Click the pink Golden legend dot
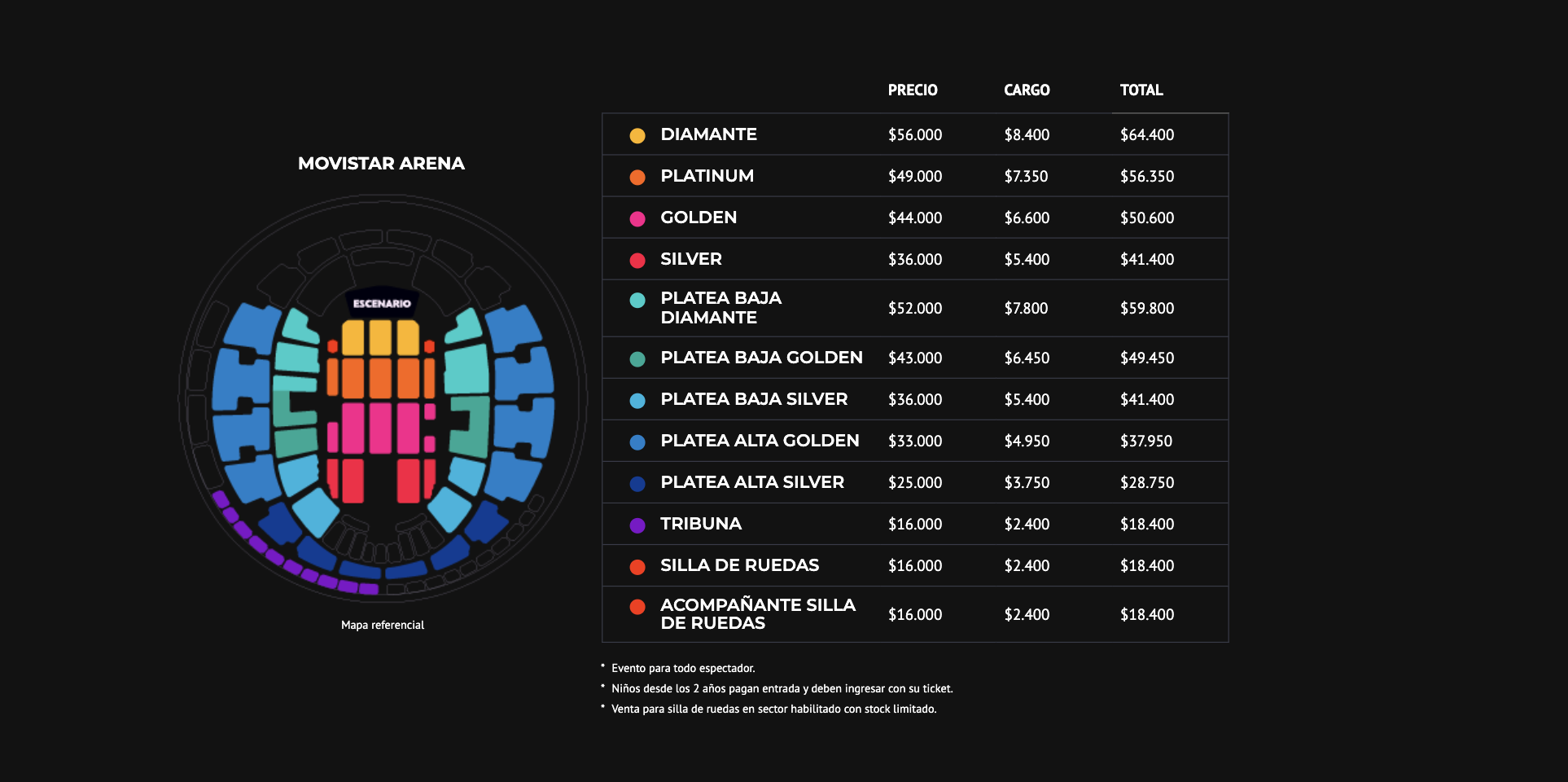Image resolution: width=1568 pixels, height=782 pixels. tap(637, 218)
